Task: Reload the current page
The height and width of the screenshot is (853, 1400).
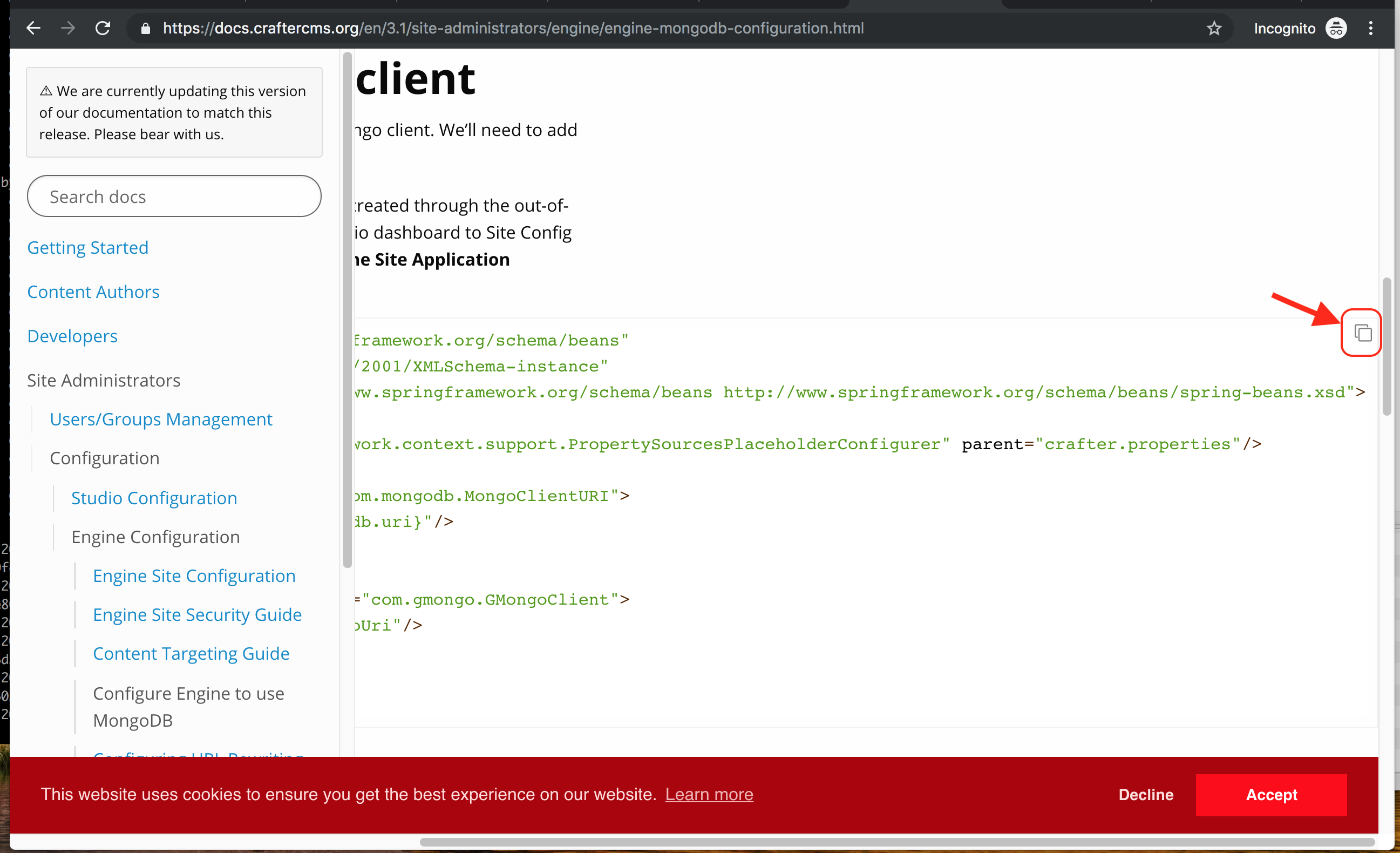Action: point(102,28)
